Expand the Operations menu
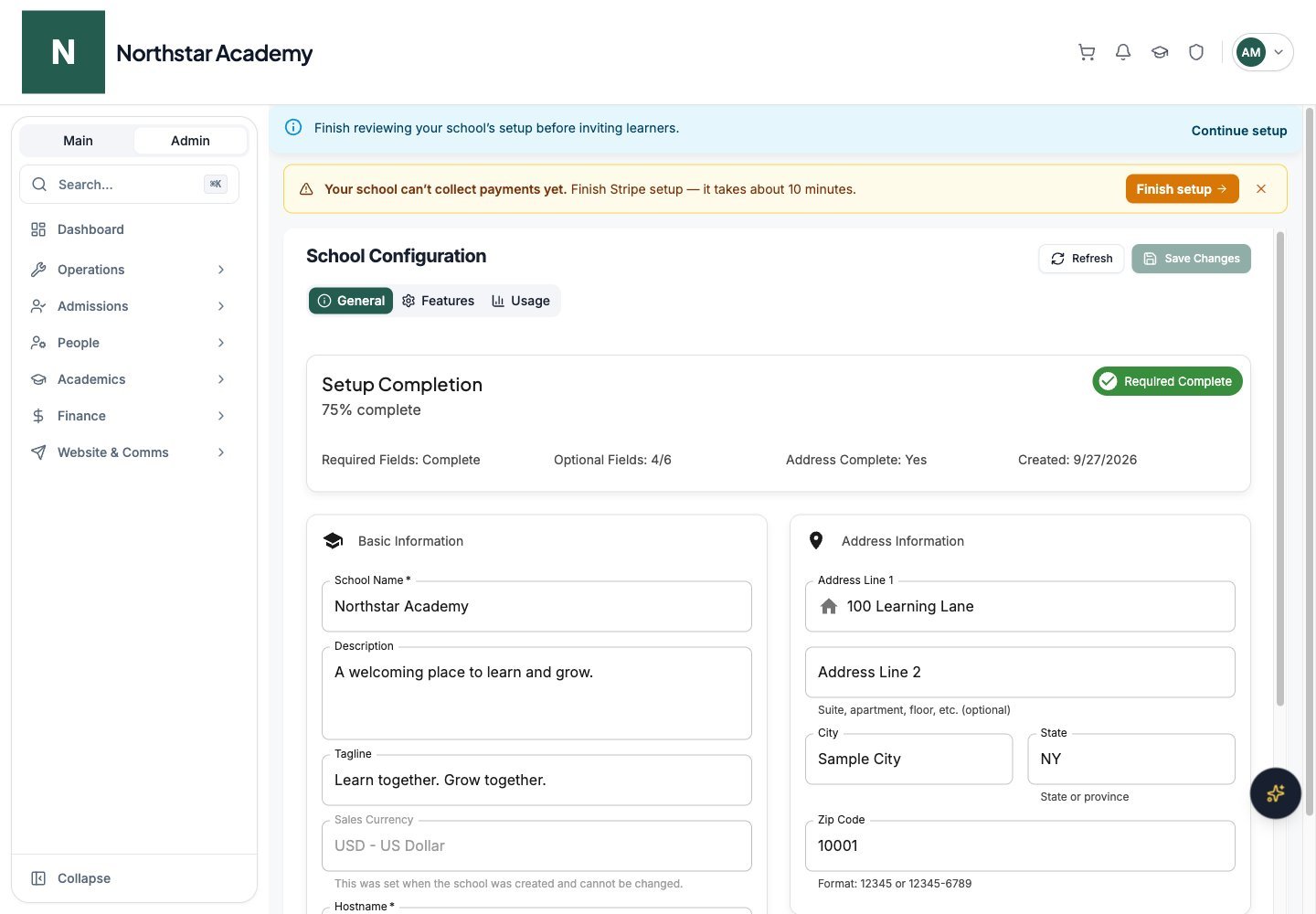The image size is (1316, 914). (127, 270)
